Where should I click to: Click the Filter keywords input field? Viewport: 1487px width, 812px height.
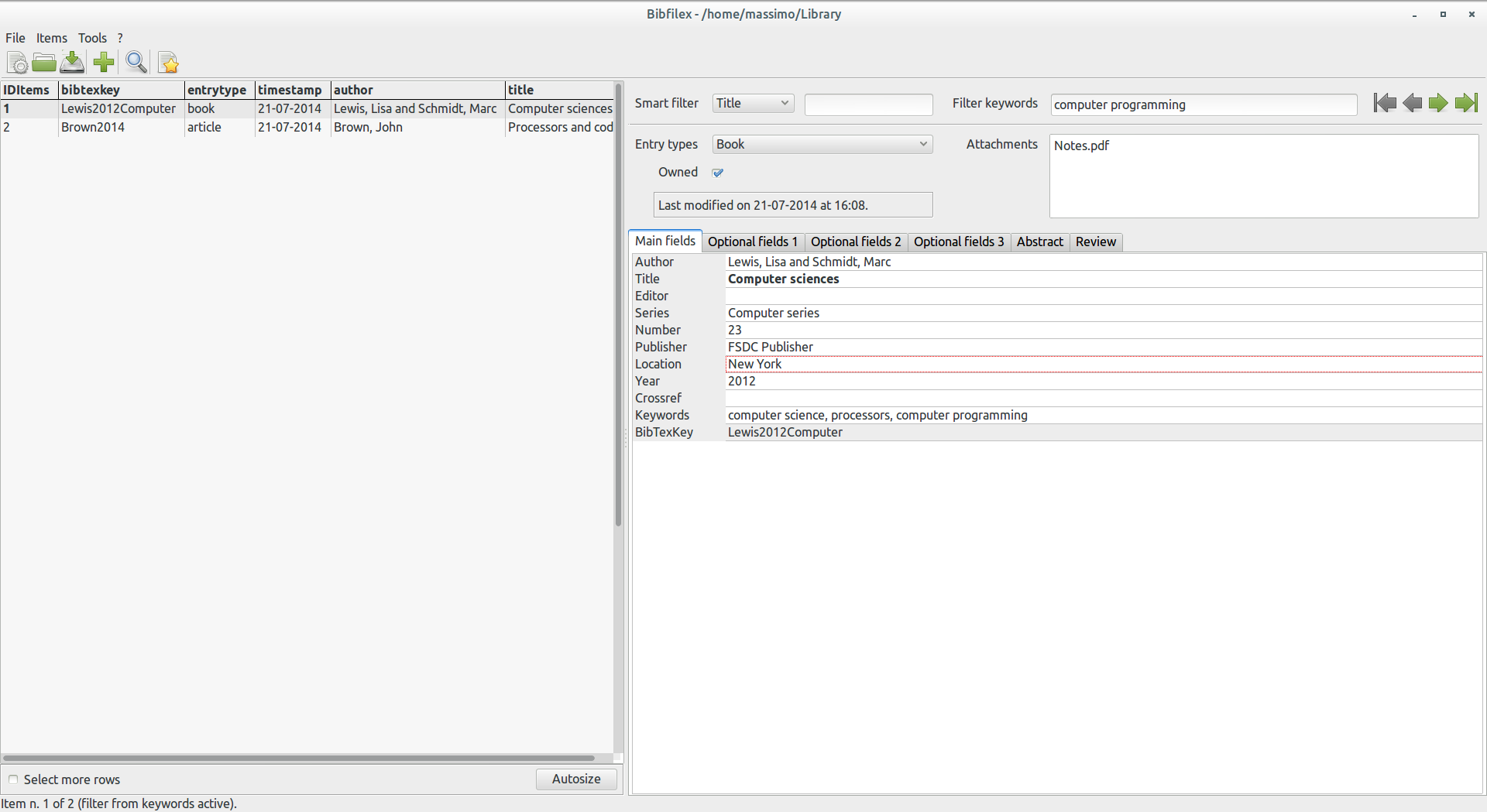(1204, 104)
